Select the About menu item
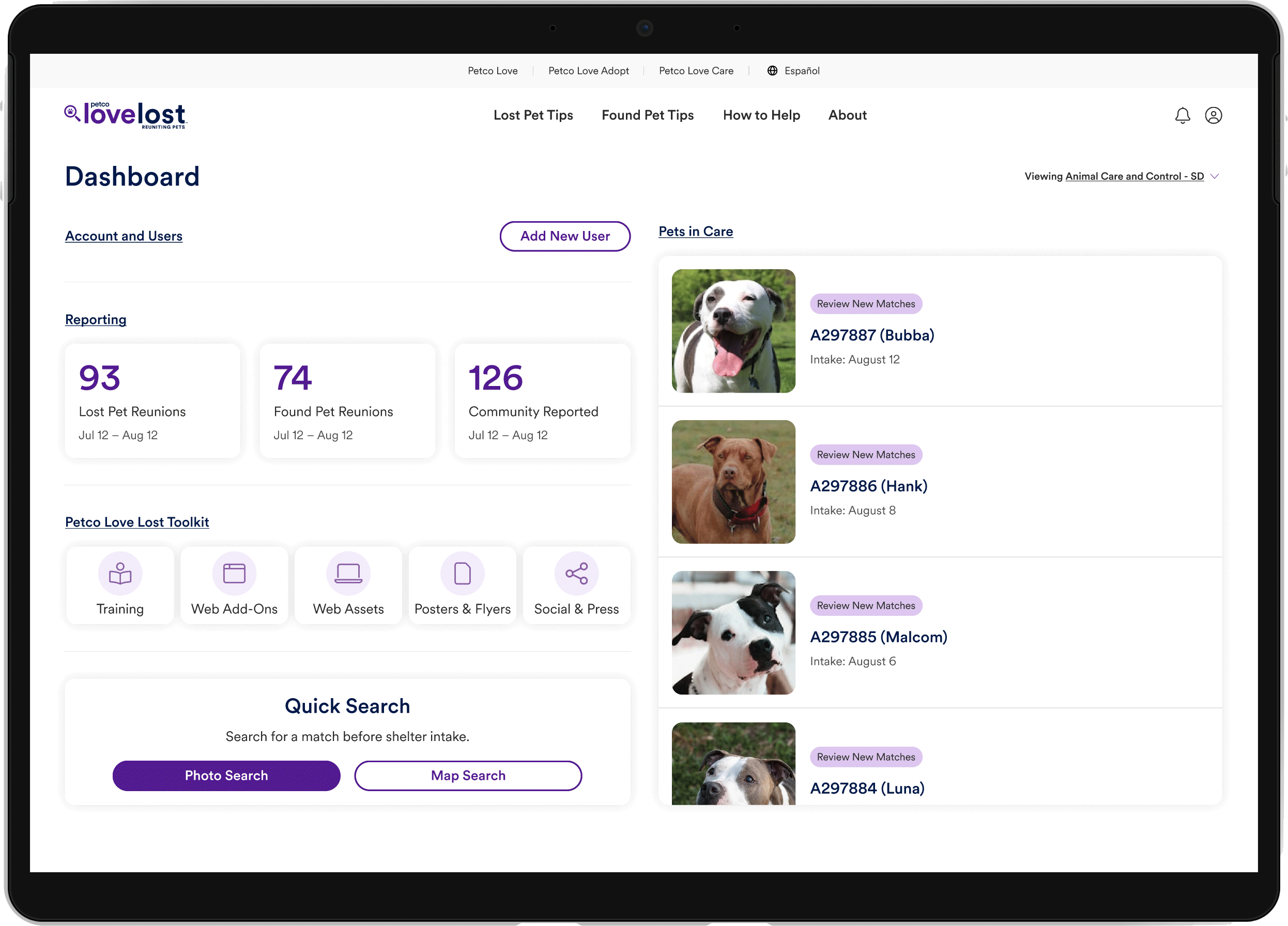 847,115
